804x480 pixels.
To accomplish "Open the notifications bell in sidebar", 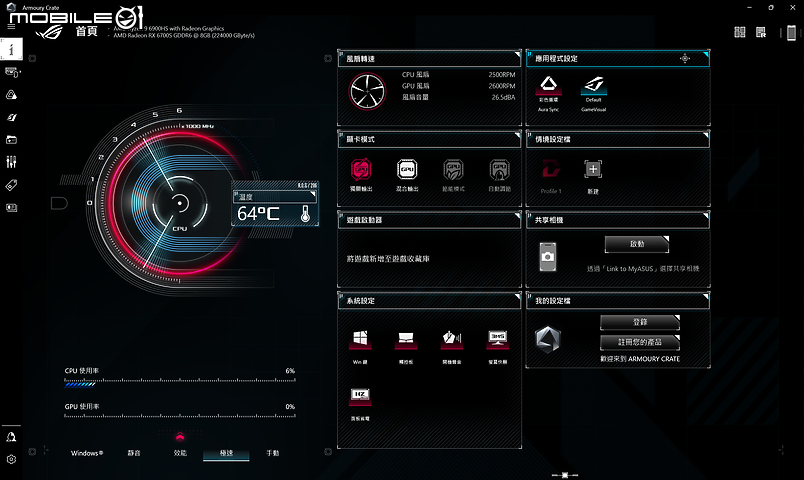I will click(x=11, y=437).
